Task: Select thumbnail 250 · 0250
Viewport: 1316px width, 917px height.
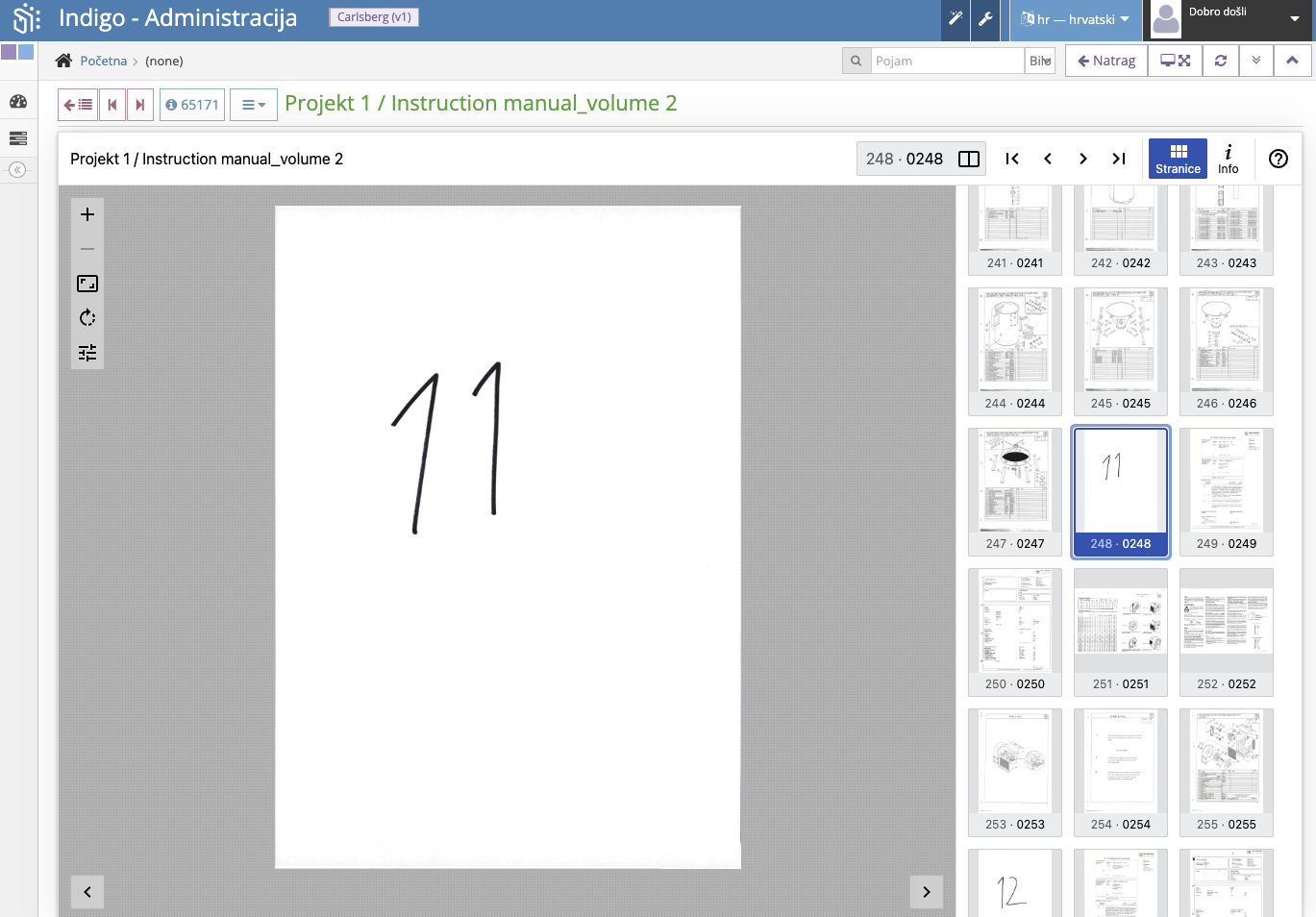Action: pos(1015,632)
